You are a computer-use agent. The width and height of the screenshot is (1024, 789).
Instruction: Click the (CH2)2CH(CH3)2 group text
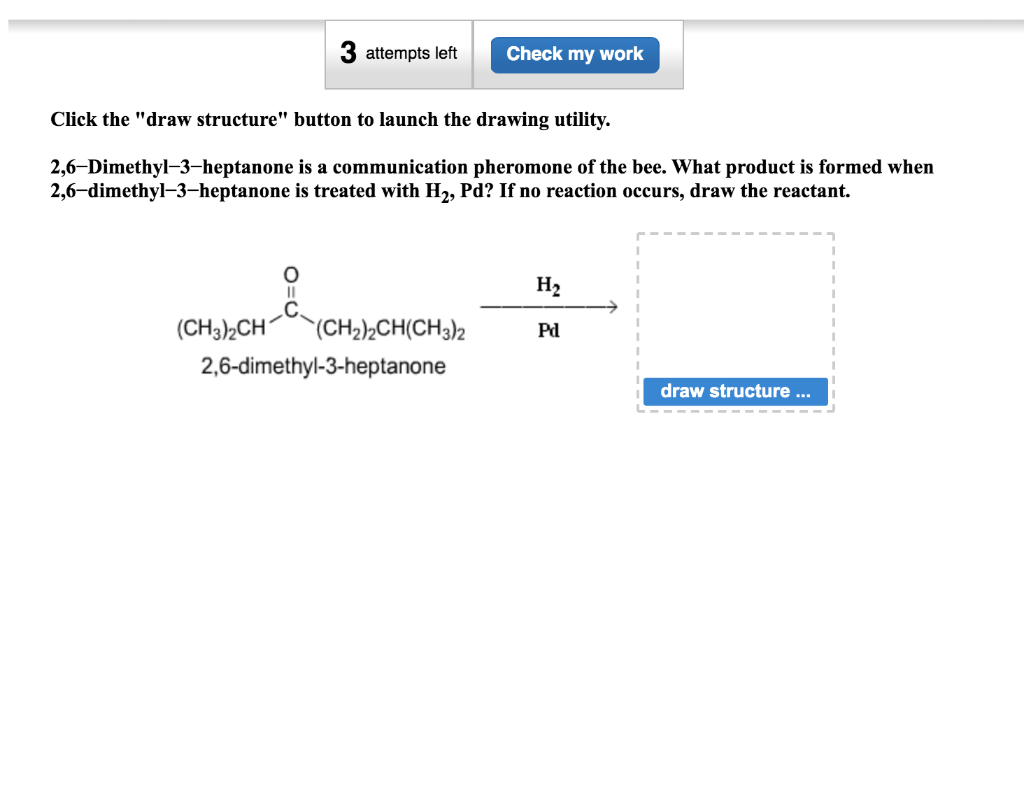(x=389, y=328)
